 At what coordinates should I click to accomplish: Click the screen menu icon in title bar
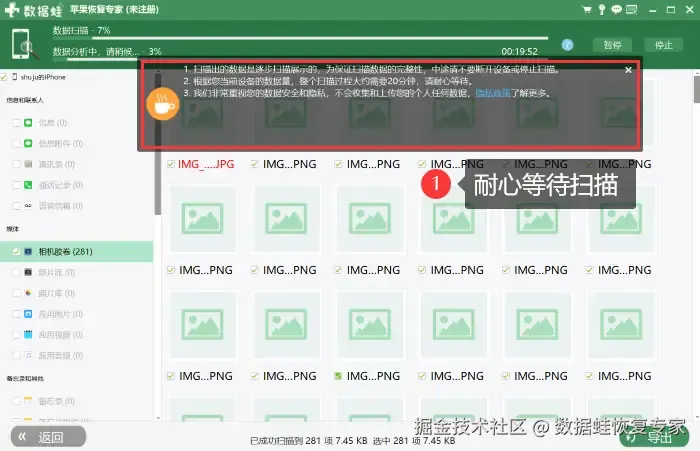(631, 9)
